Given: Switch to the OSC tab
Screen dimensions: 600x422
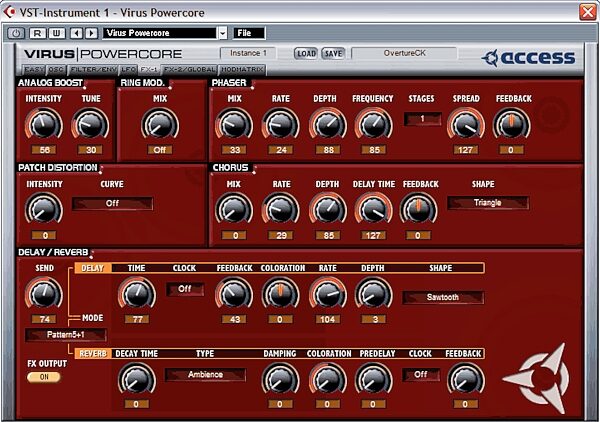Looking at the screenshot, I should tap(56, 70).
